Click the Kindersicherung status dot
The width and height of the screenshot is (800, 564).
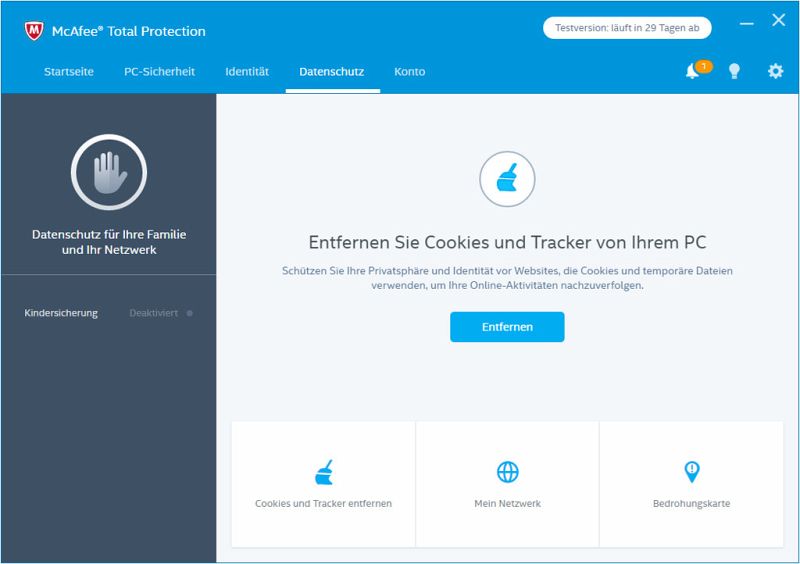tap(190, 313)
